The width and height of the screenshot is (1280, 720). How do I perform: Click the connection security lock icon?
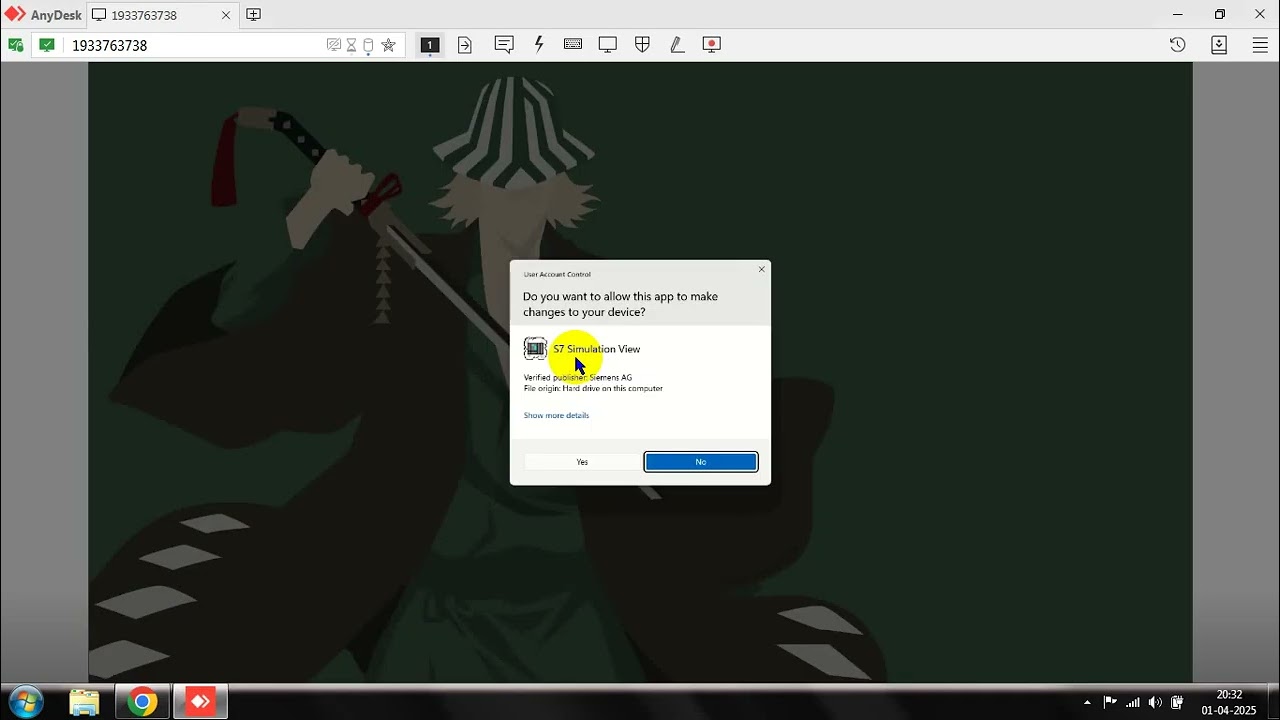[15, 45]
